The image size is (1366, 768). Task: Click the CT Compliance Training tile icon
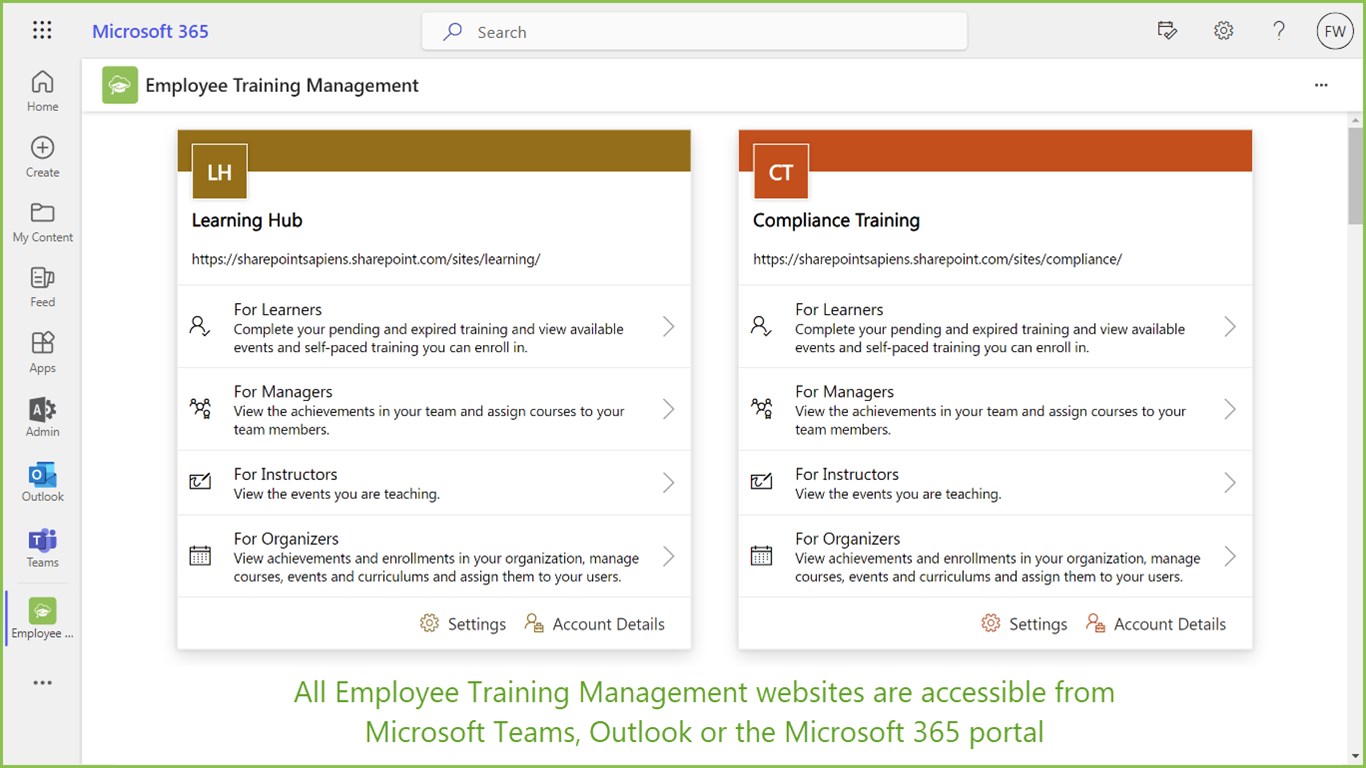pyautogui.click(x=781, y=172)
